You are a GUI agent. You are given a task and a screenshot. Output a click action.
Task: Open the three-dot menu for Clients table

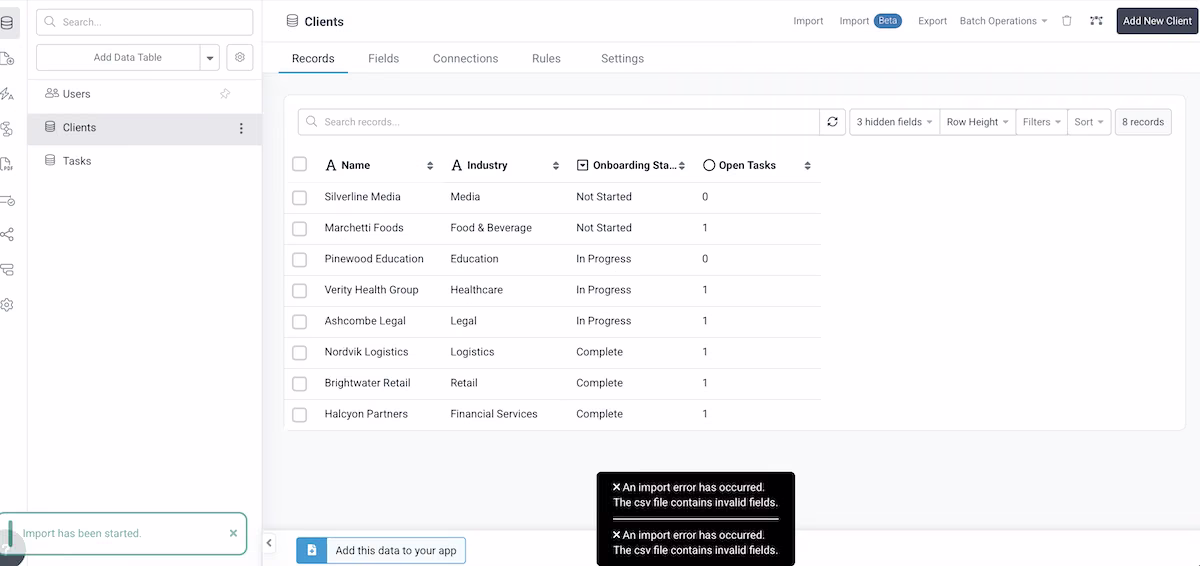pyautogui.click(x=240, y=128)
